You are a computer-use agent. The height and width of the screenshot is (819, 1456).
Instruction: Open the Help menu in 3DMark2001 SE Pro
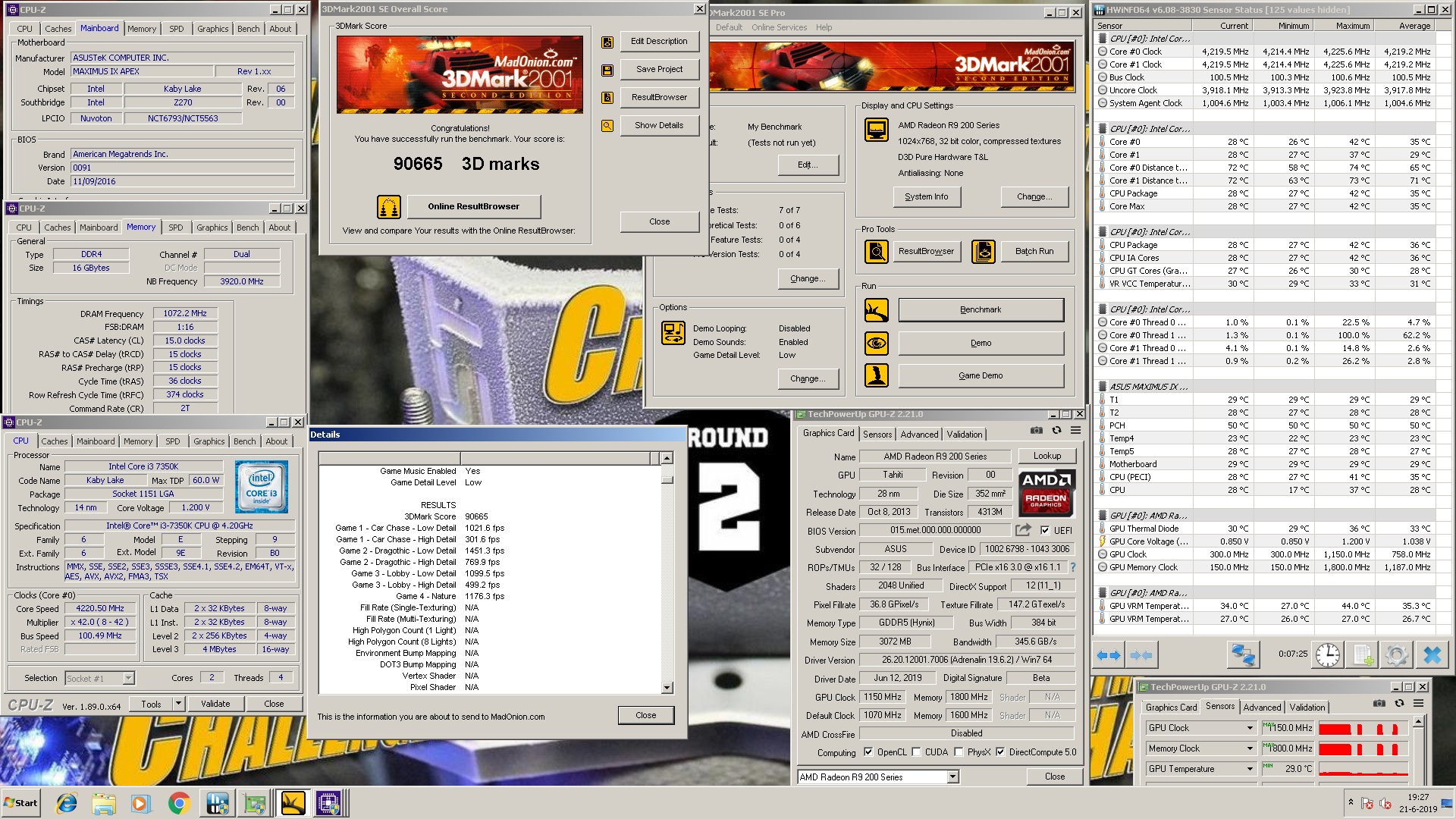pos(824,27)
